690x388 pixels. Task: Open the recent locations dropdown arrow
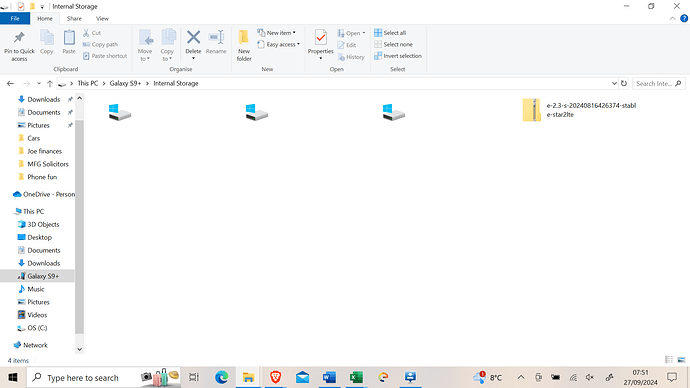tap(39, 83)
